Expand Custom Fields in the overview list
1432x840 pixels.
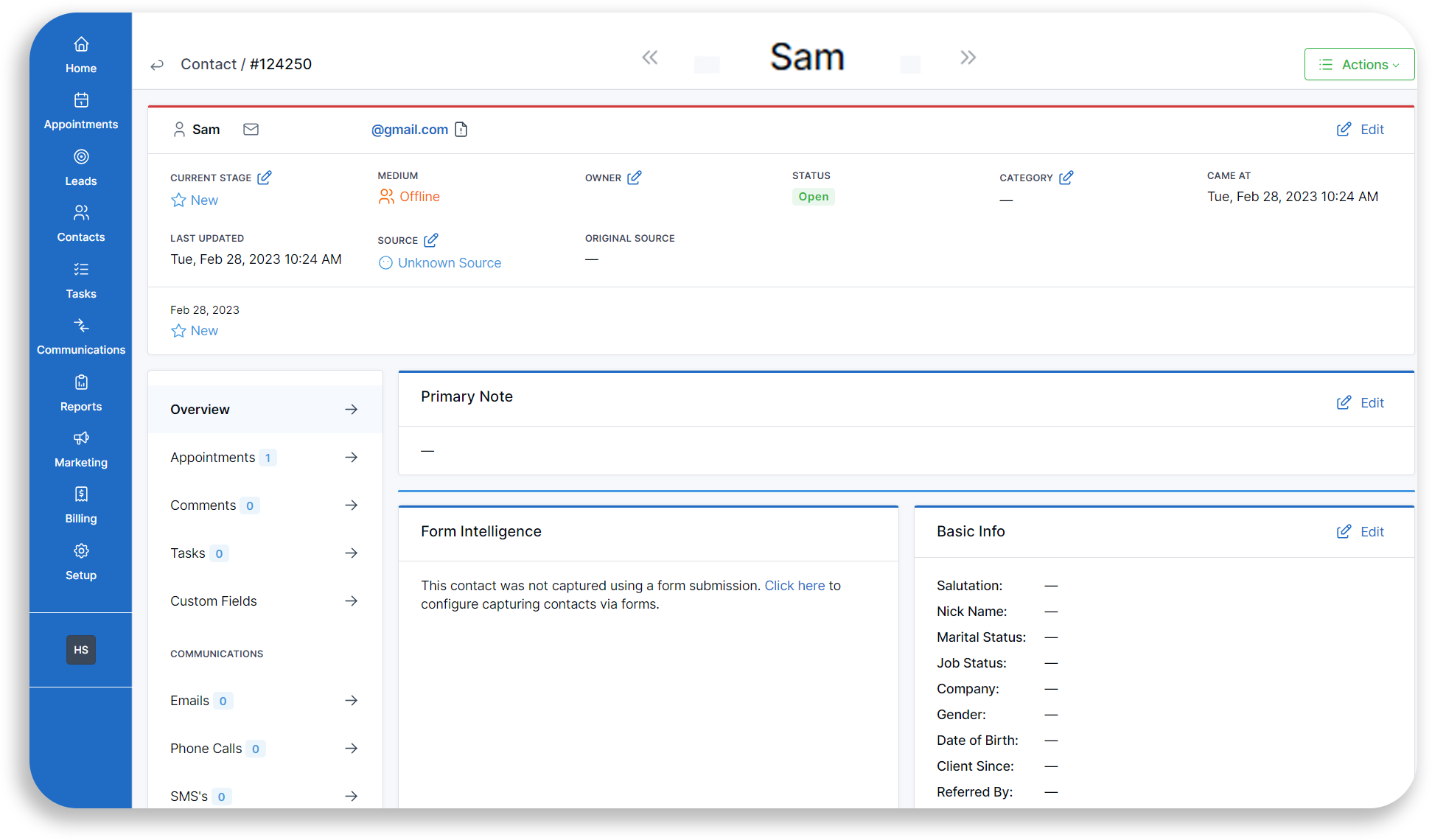click(x=352, y=601)
